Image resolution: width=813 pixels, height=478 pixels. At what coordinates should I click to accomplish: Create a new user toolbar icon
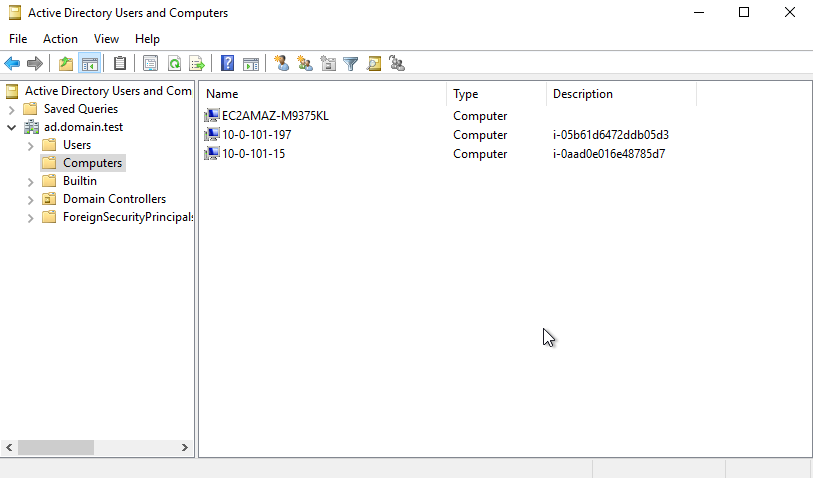[282, 63]
